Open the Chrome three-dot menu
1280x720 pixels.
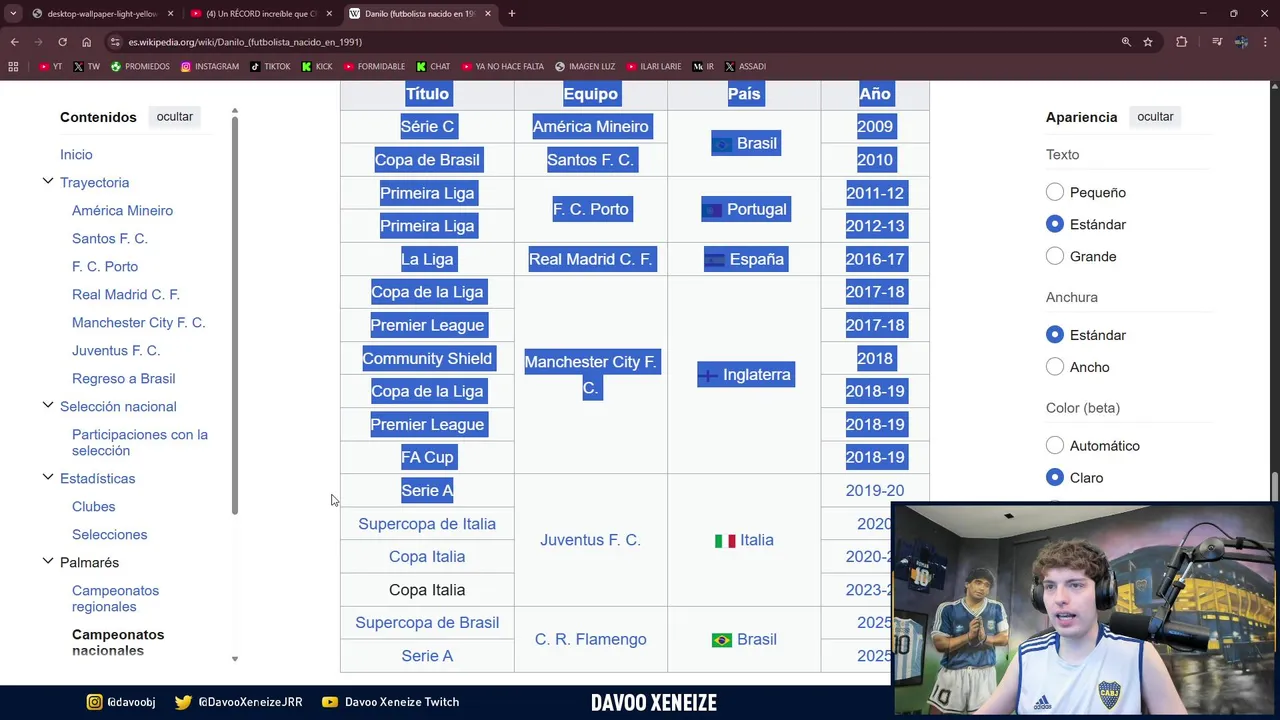pos(1265,42)
